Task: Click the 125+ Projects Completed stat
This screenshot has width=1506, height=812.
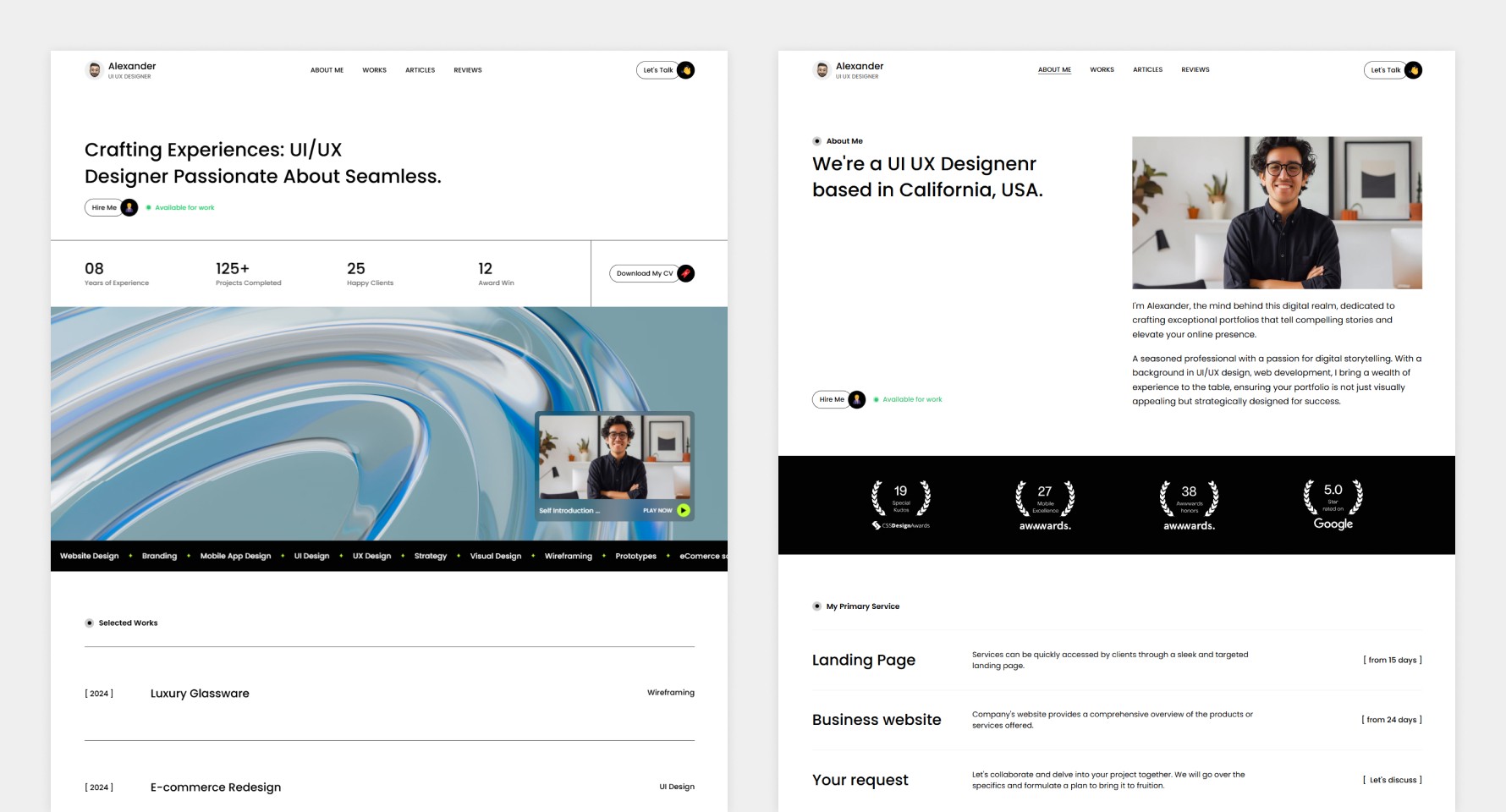Action: pyautogui.click(x=248, y=273)
